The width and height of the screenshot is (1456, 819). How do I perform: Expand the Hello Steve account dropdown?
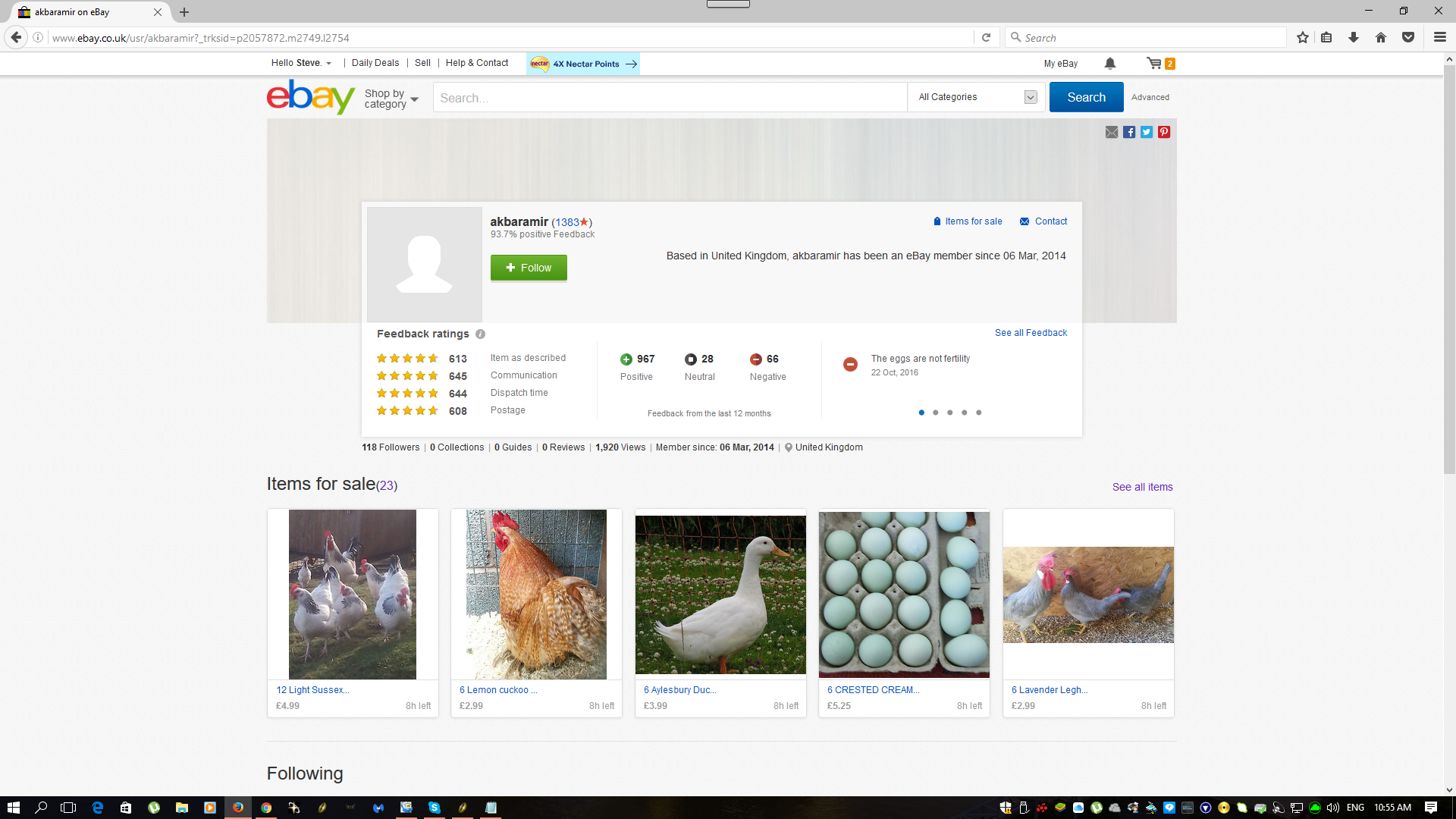(x=301, y=63)
